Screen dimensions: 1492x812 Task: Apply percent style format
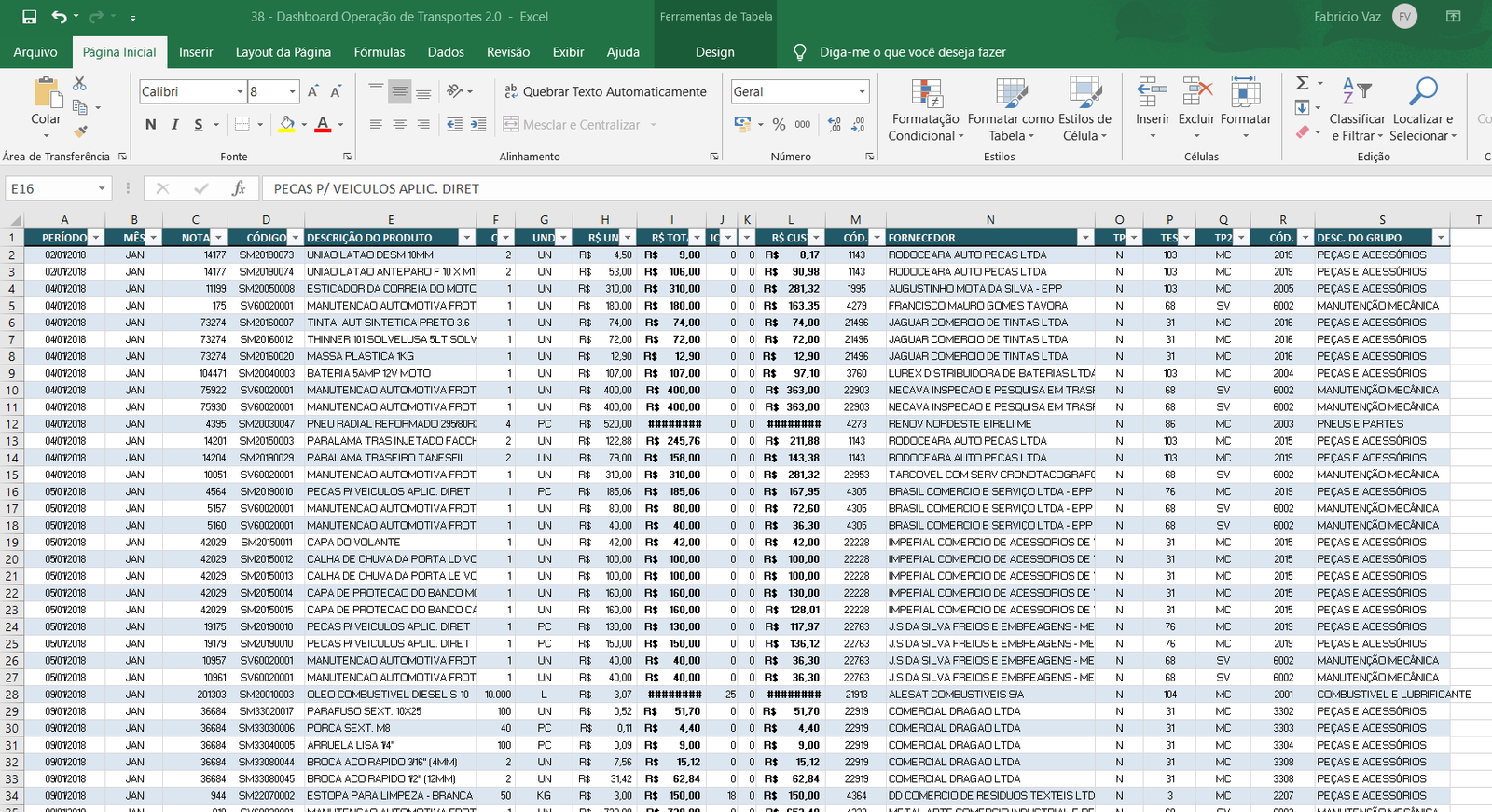(779, 124)
